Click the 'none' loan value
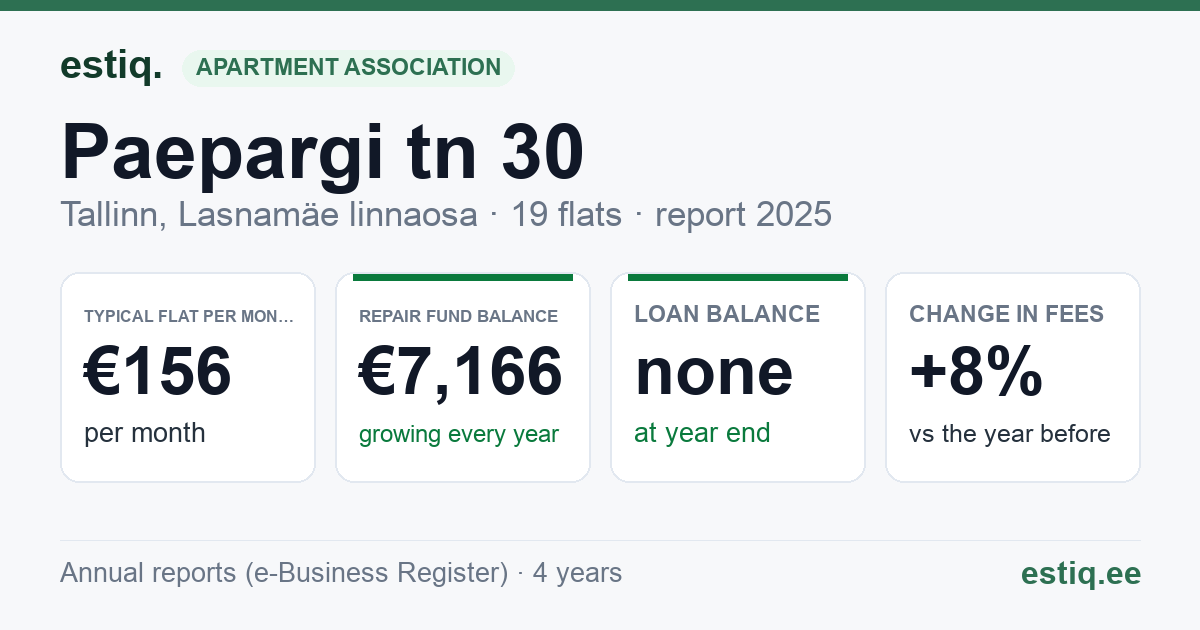Screen dimensions: 1200x630 [714, 372]
